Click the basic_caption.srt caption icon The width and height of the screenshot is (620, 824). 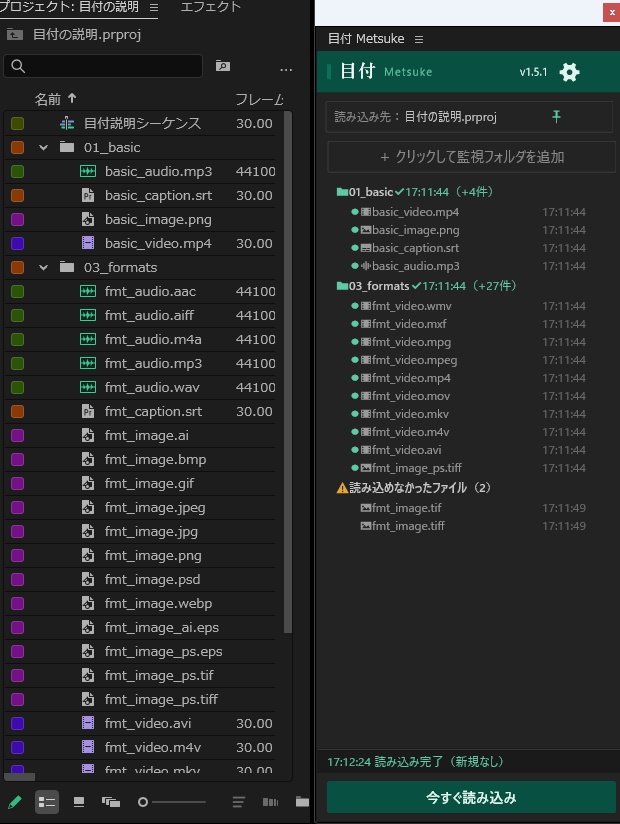[x=88, y=195]
